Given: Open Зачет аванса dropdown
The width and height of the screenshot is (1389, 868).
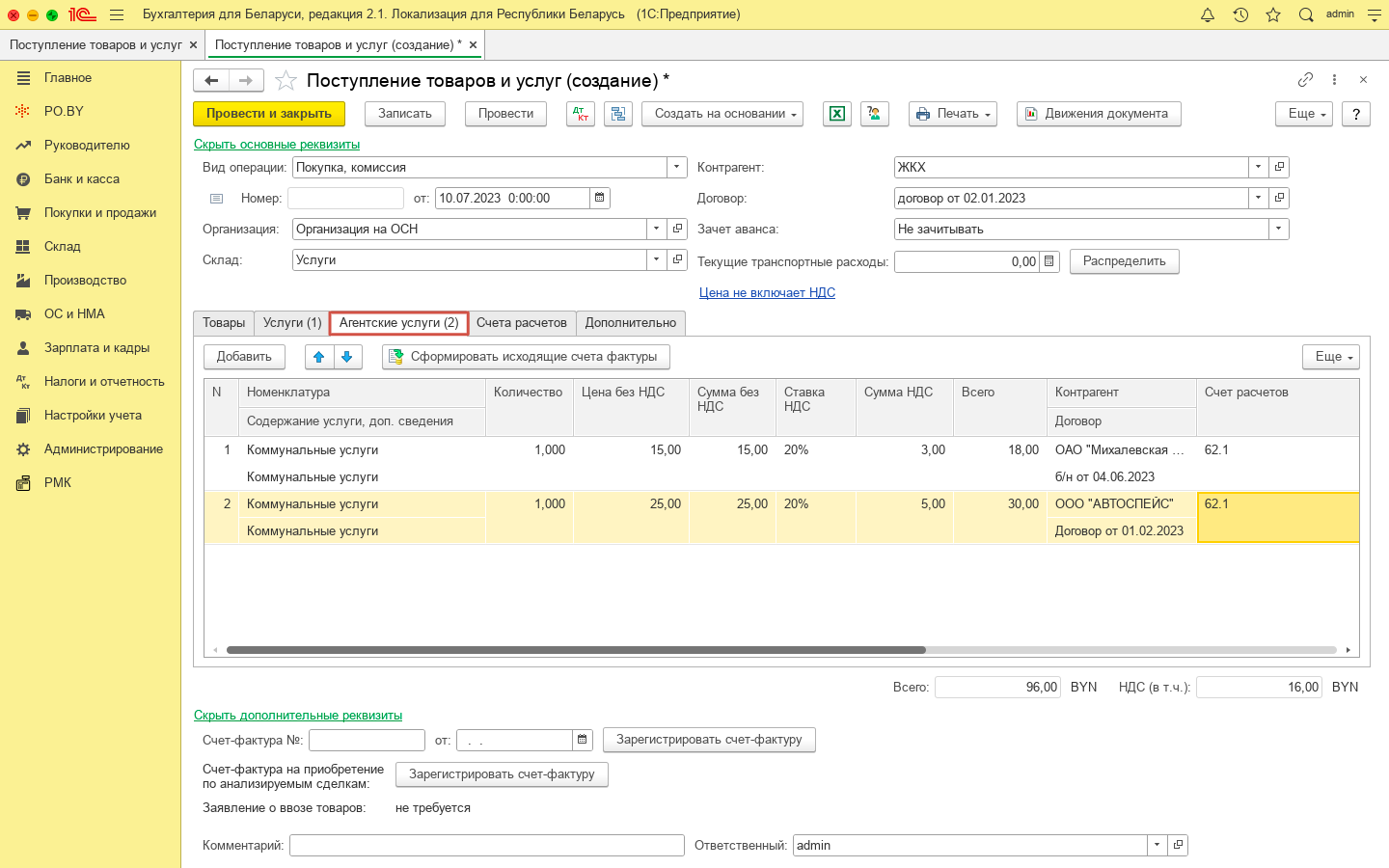Looking at the screenshot, I should click(1278, 229).
